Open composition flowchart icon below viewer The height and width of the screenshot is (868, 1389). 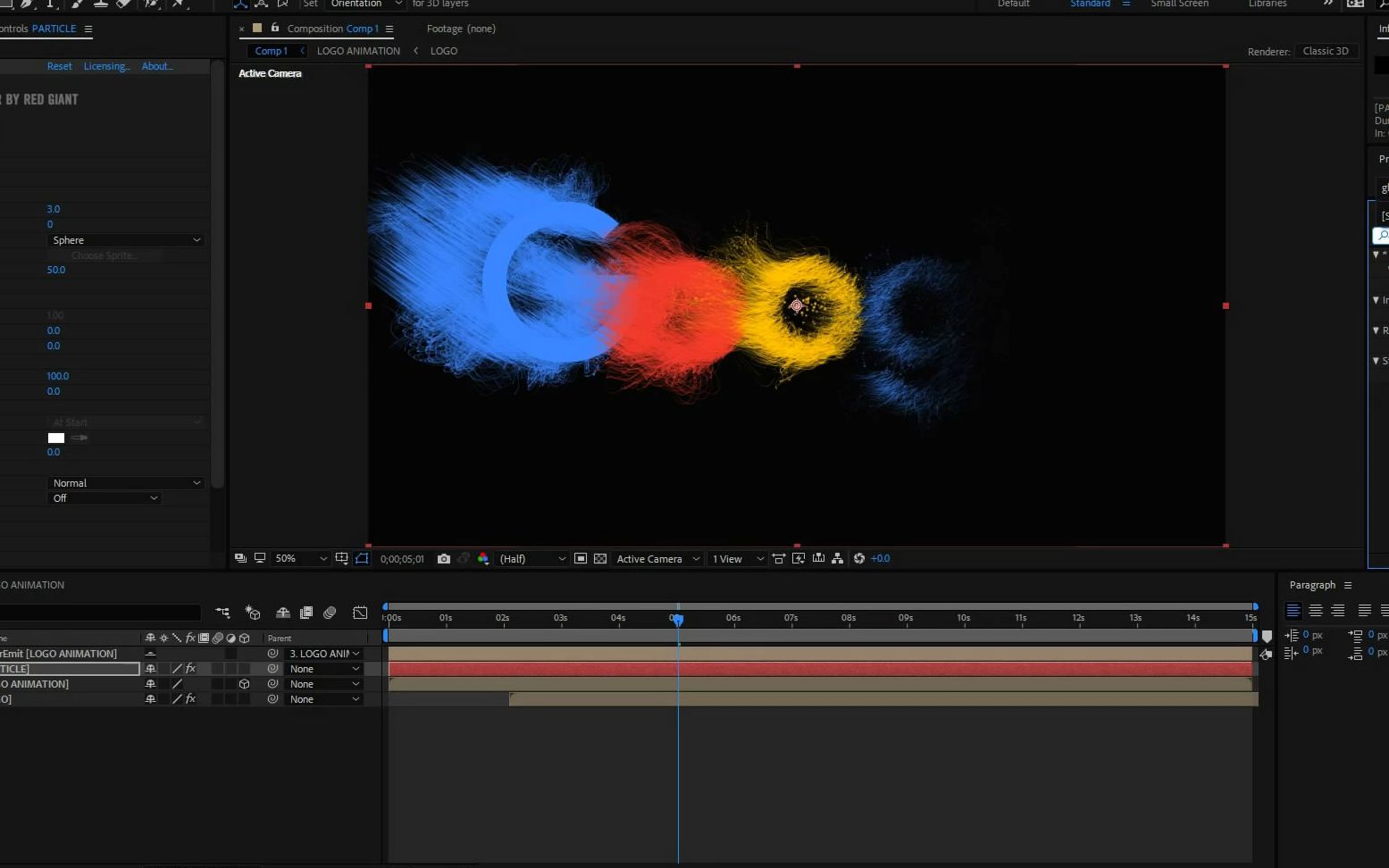pyautogui.click(x=837, y=559)
